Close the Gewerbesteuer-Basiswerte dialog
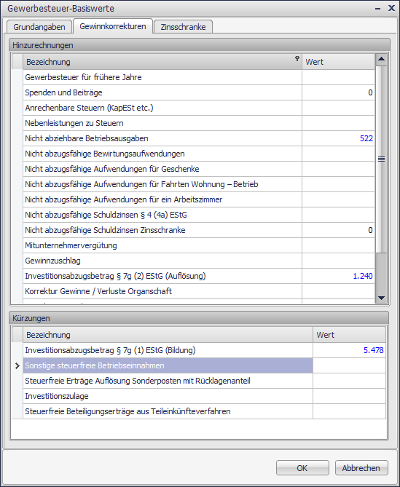The height and width of the screenshot is (487, 400). point(391,8)
